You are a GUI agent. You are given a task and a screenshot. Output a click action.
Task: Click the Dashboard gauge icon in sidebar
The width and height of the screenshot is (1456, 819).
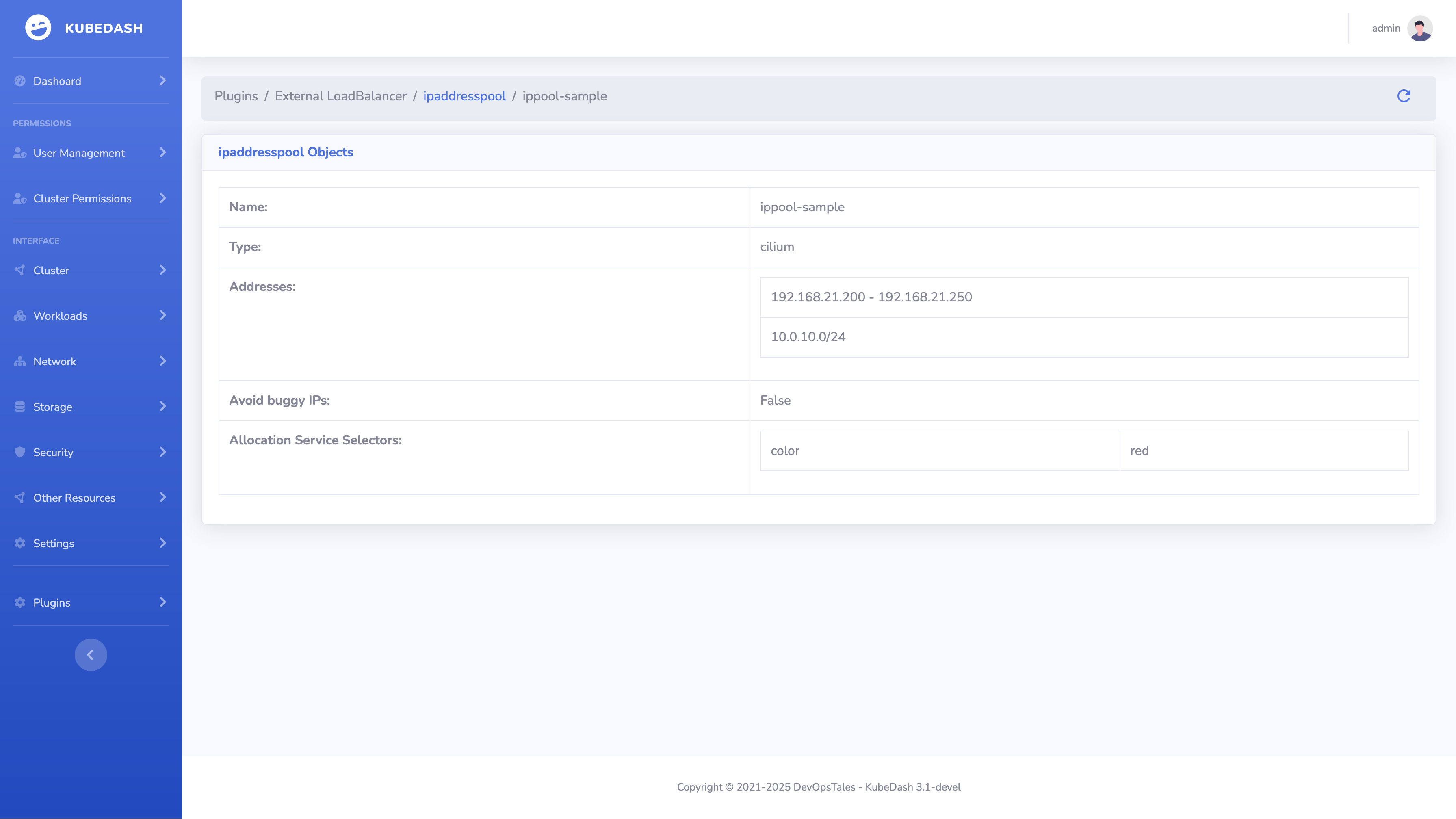pos(20,81)
